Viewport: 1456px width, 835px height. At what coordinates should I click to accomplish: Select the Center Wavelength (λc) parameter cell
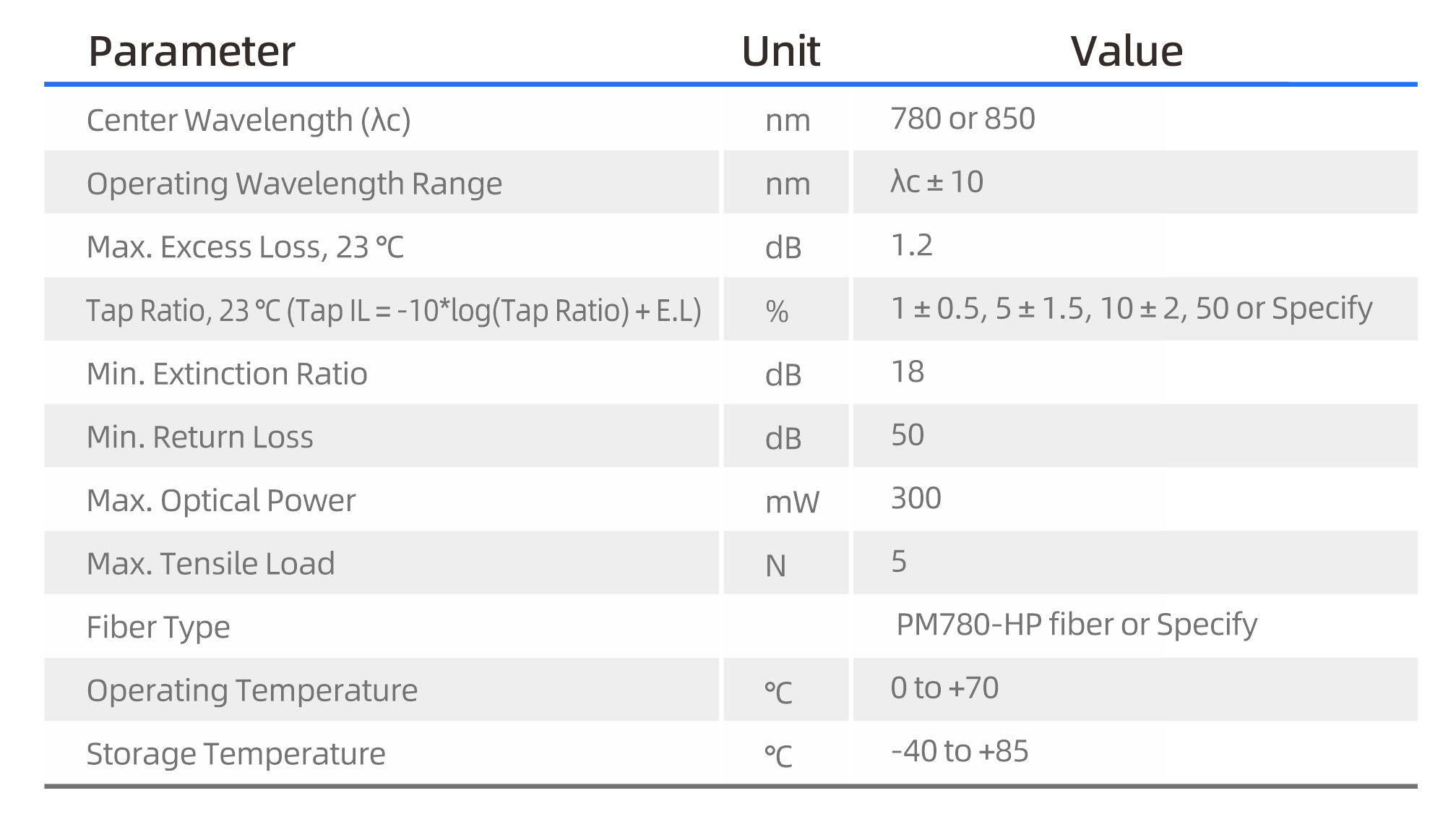coord(249,120)
